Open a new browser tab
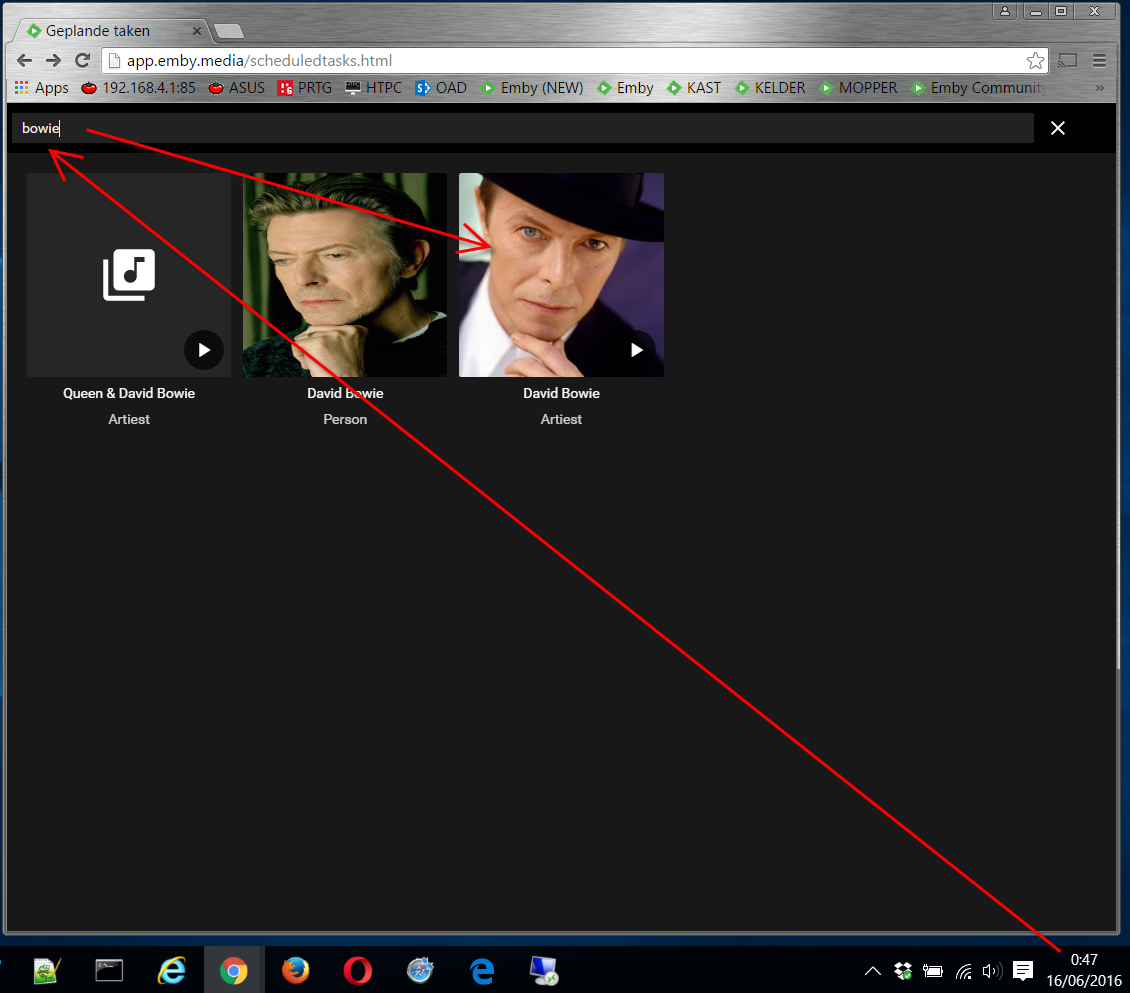This screenshot has width=1130, height=993. (229, 31)
